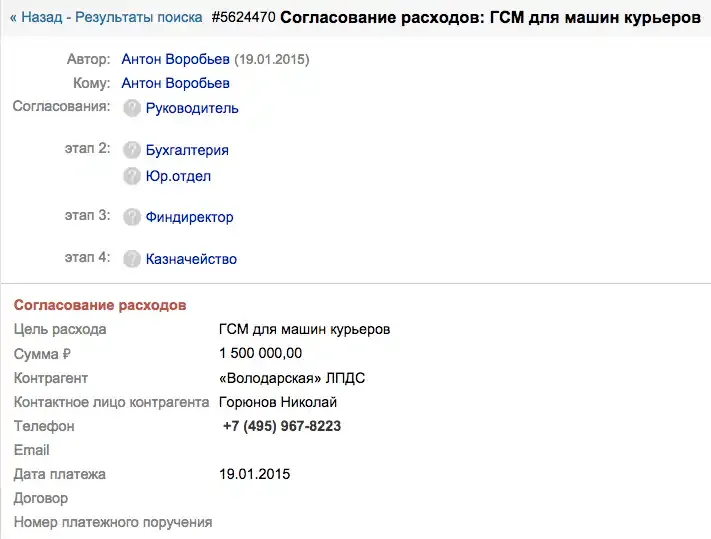The width and height of the screenshot is (711, 539).
Task: Open the Руководитель approver link
Action: coord(192,108)
